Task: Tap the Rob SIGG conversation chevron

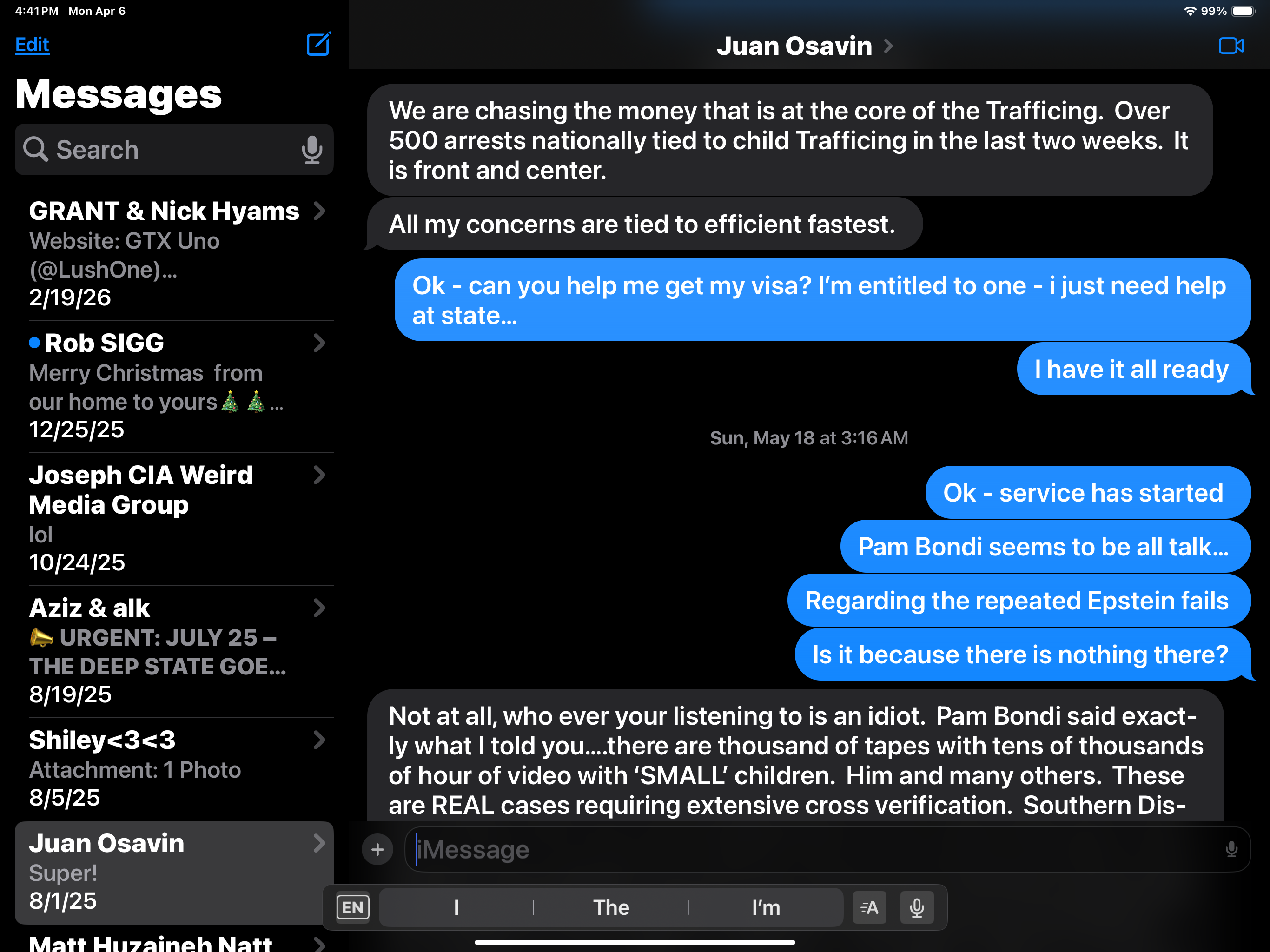Action: (x=319, y=344)
